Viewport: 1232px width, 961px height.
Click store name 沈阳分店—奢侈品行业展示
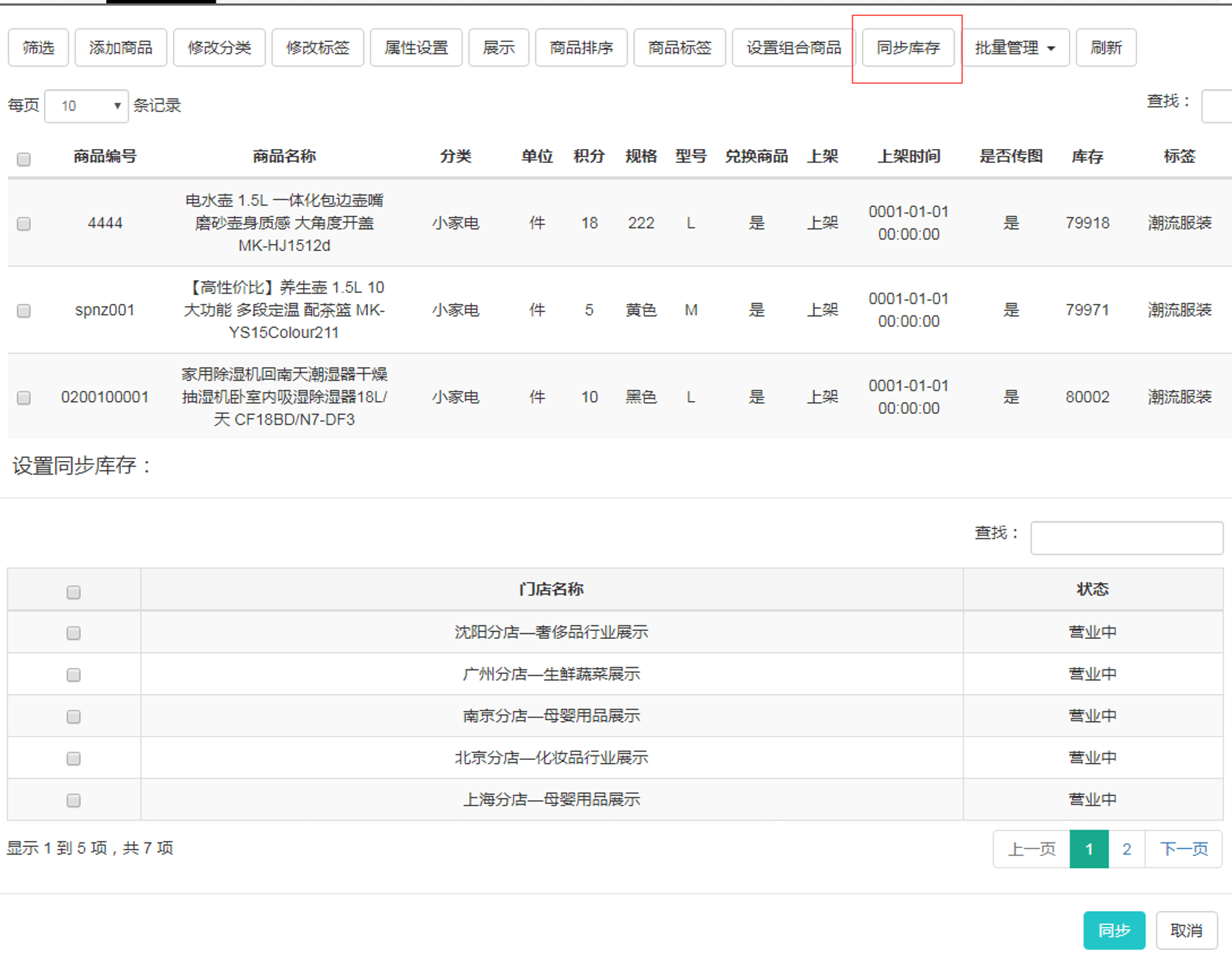click(x=552, y=632)
